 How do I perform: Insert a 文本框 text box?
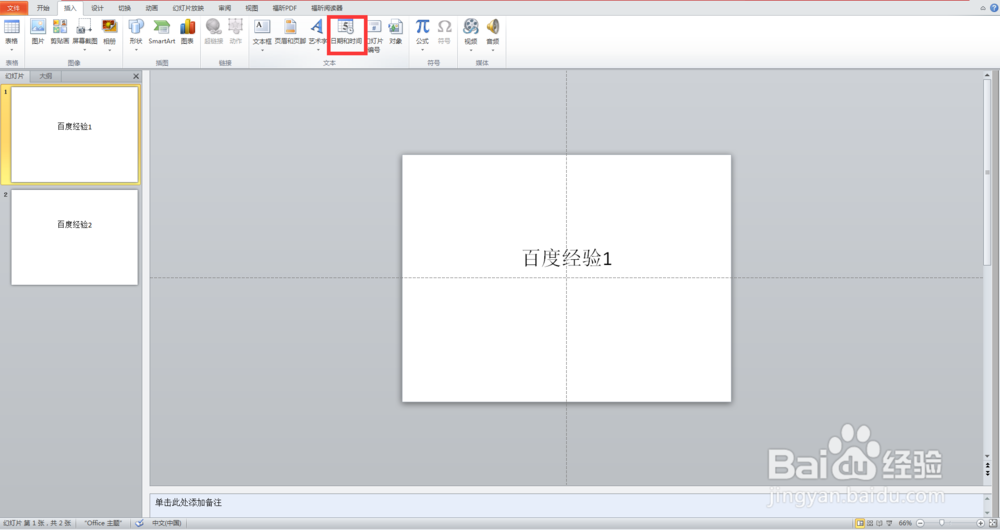point(262,27)
